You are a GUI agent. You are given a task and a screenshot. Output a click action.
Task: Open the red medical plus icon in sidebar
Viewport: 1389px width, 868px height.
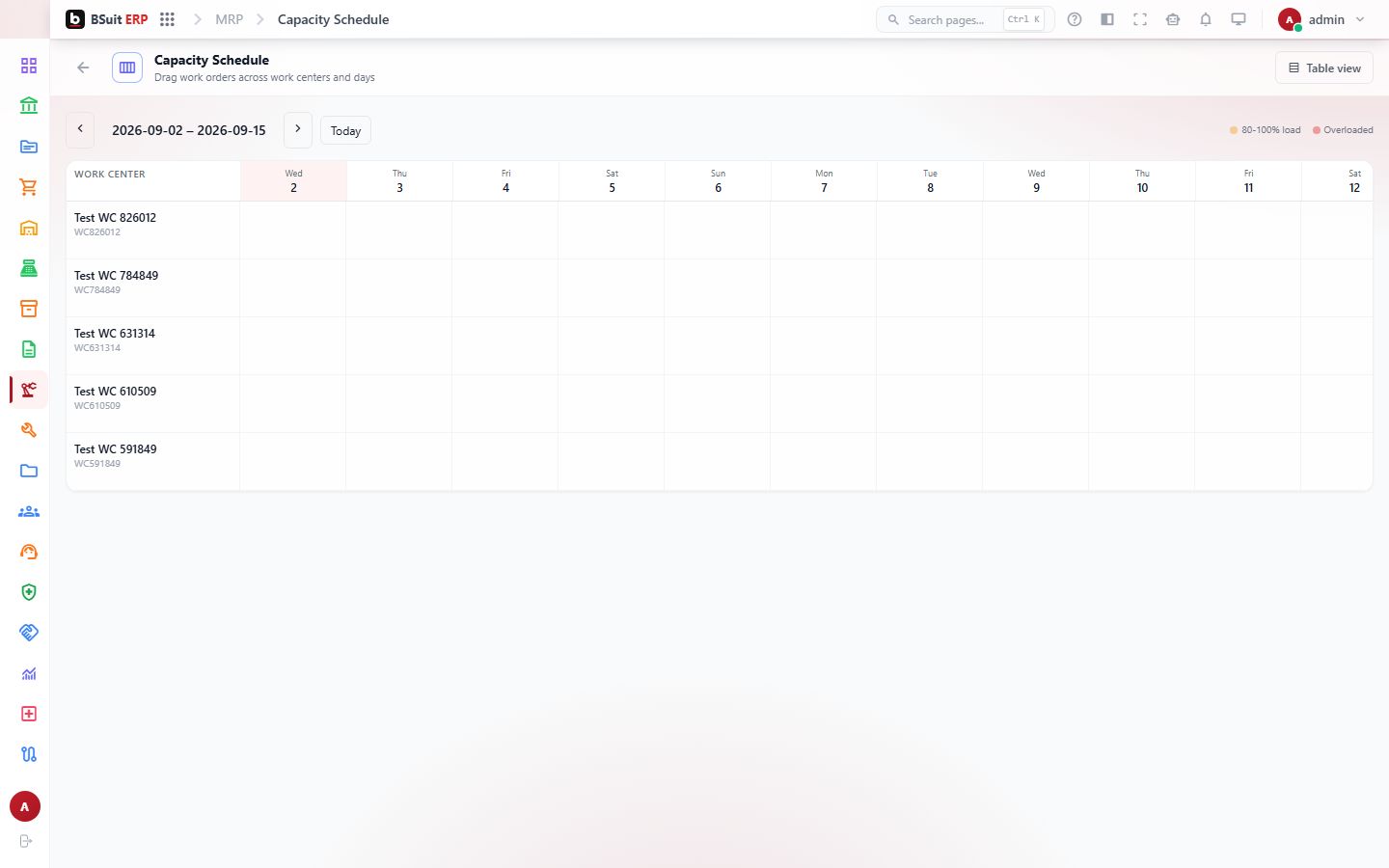coord(29,714)
